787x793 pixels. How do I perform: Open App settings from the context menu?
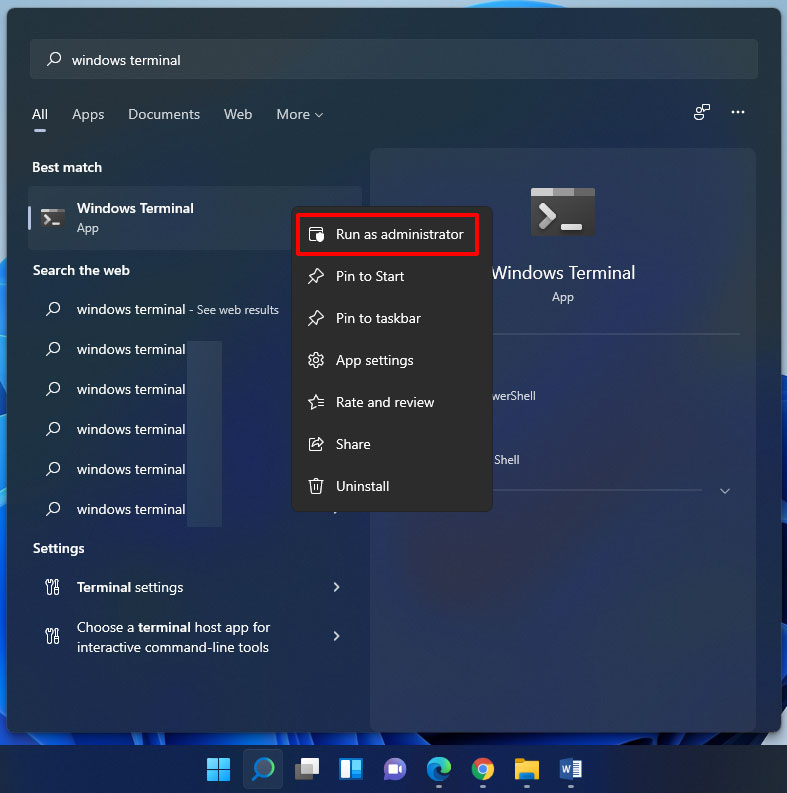[x=392, y=360]
